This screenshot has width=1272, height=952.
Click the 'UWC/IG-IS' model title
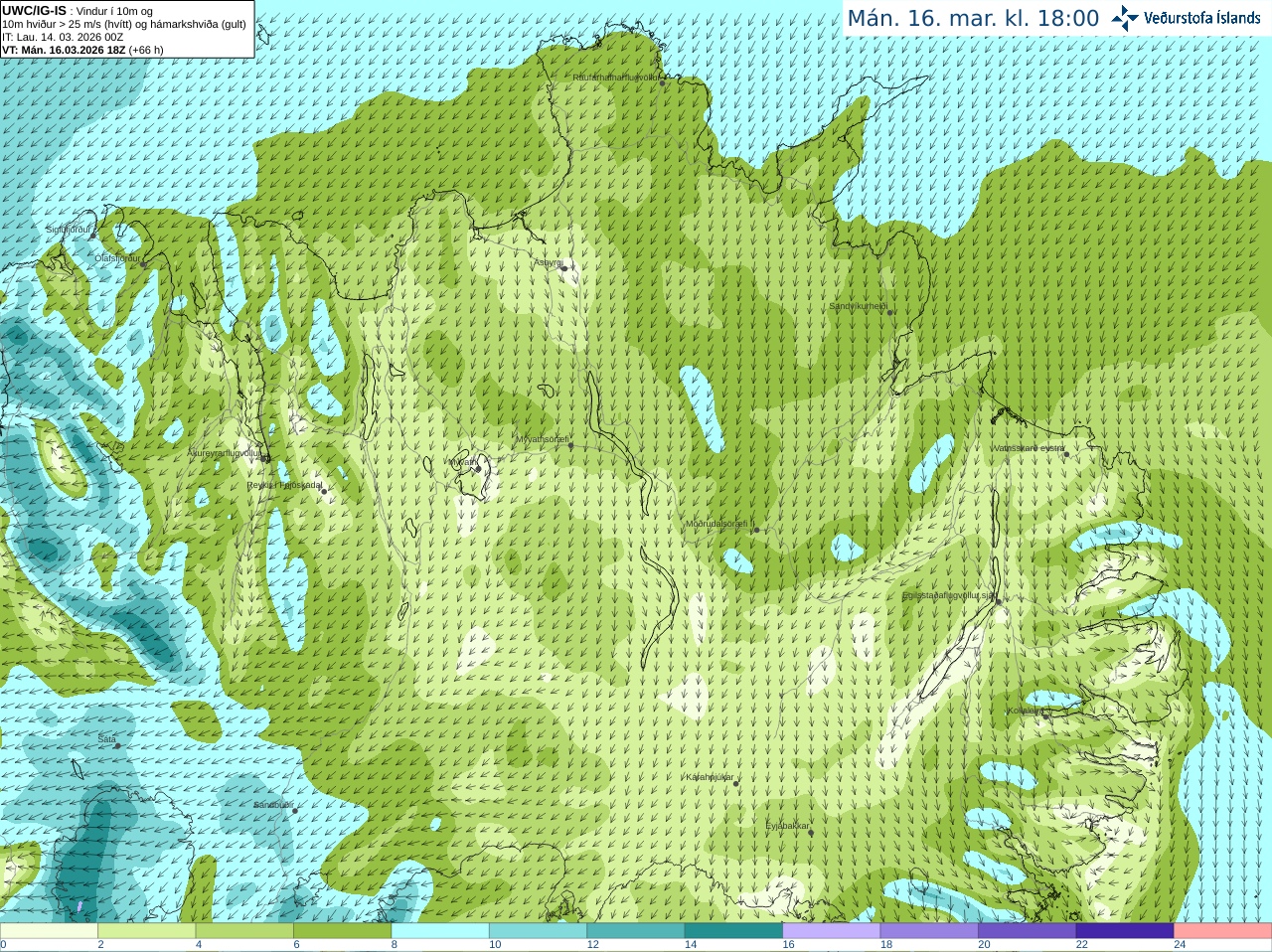(35, 11)
